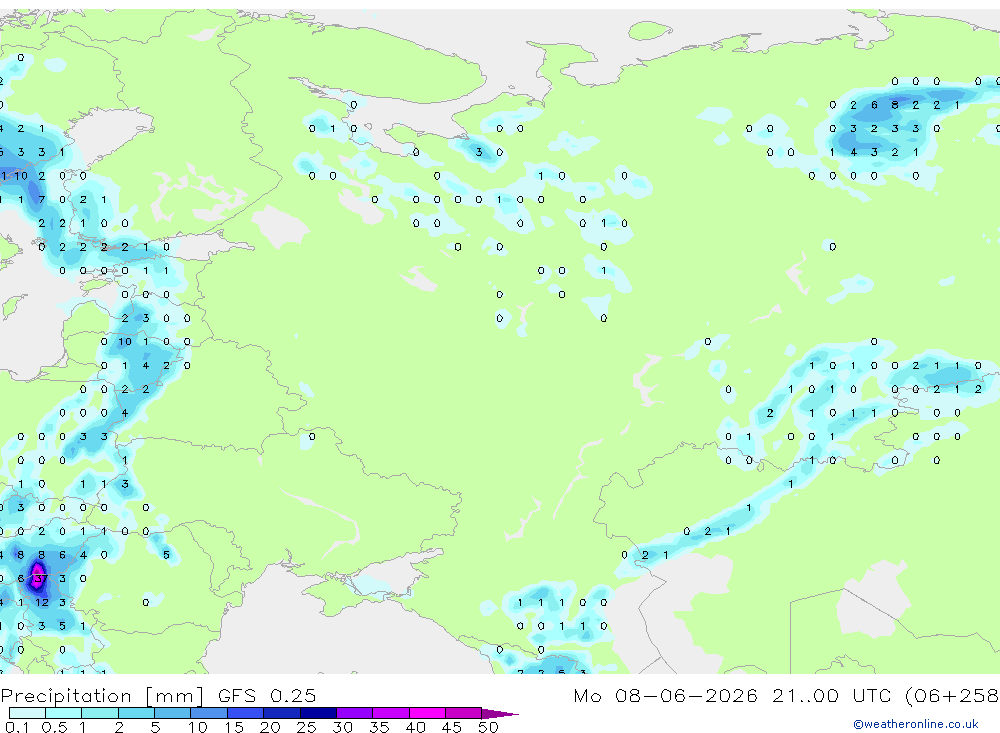Select the 30–35 mm purple legend box
This screenshot has width=1000, height=733.
355,713
